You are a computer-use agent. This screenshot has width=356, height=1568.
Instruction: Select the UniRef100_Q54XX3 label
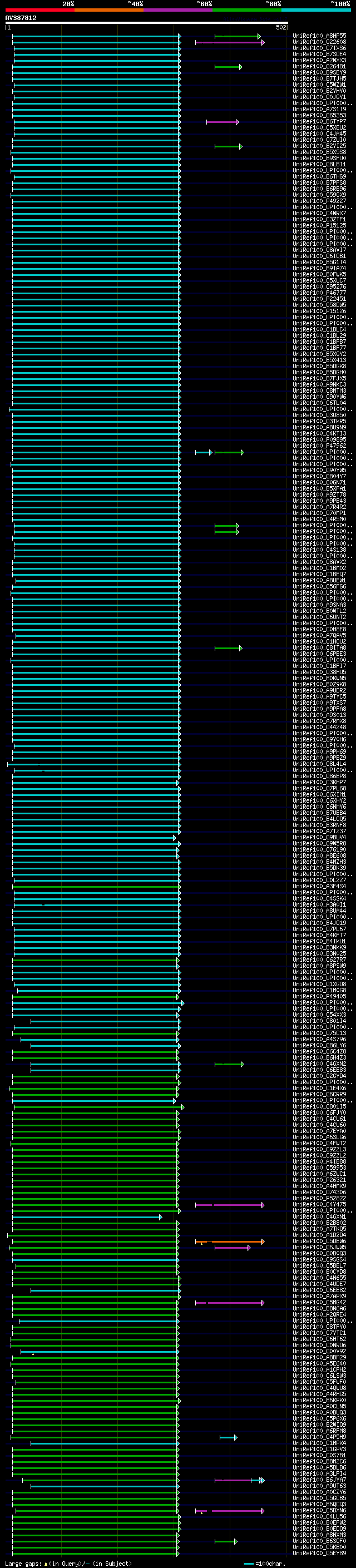click(319, 1015)
